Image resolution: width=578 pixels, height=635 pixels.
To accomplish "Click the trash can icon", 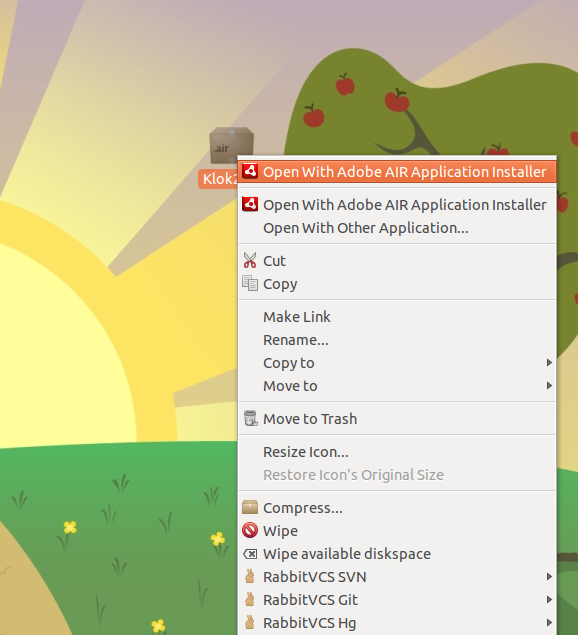I will (250, 418).
